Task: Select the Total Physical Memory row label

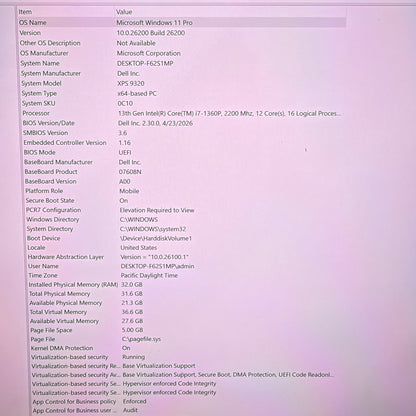Action: [60, 294]
